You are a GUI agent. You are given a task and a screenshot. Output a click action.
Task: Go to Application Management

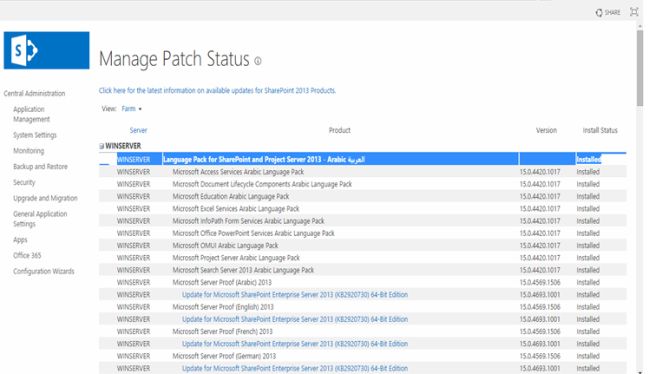click(x=32, y=114)
